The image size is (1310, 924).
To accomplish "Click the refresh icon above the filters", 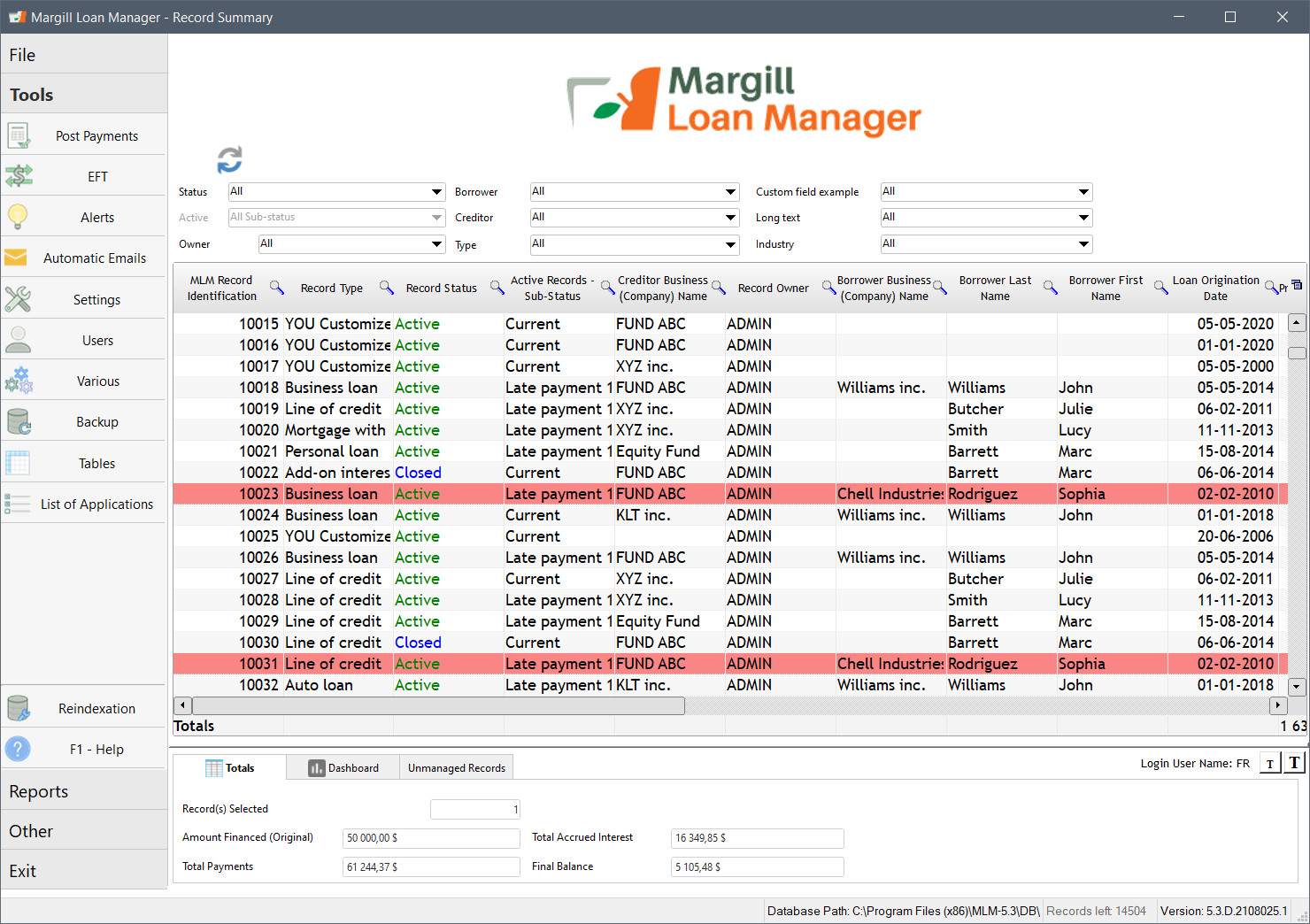I will click(230, 159).
